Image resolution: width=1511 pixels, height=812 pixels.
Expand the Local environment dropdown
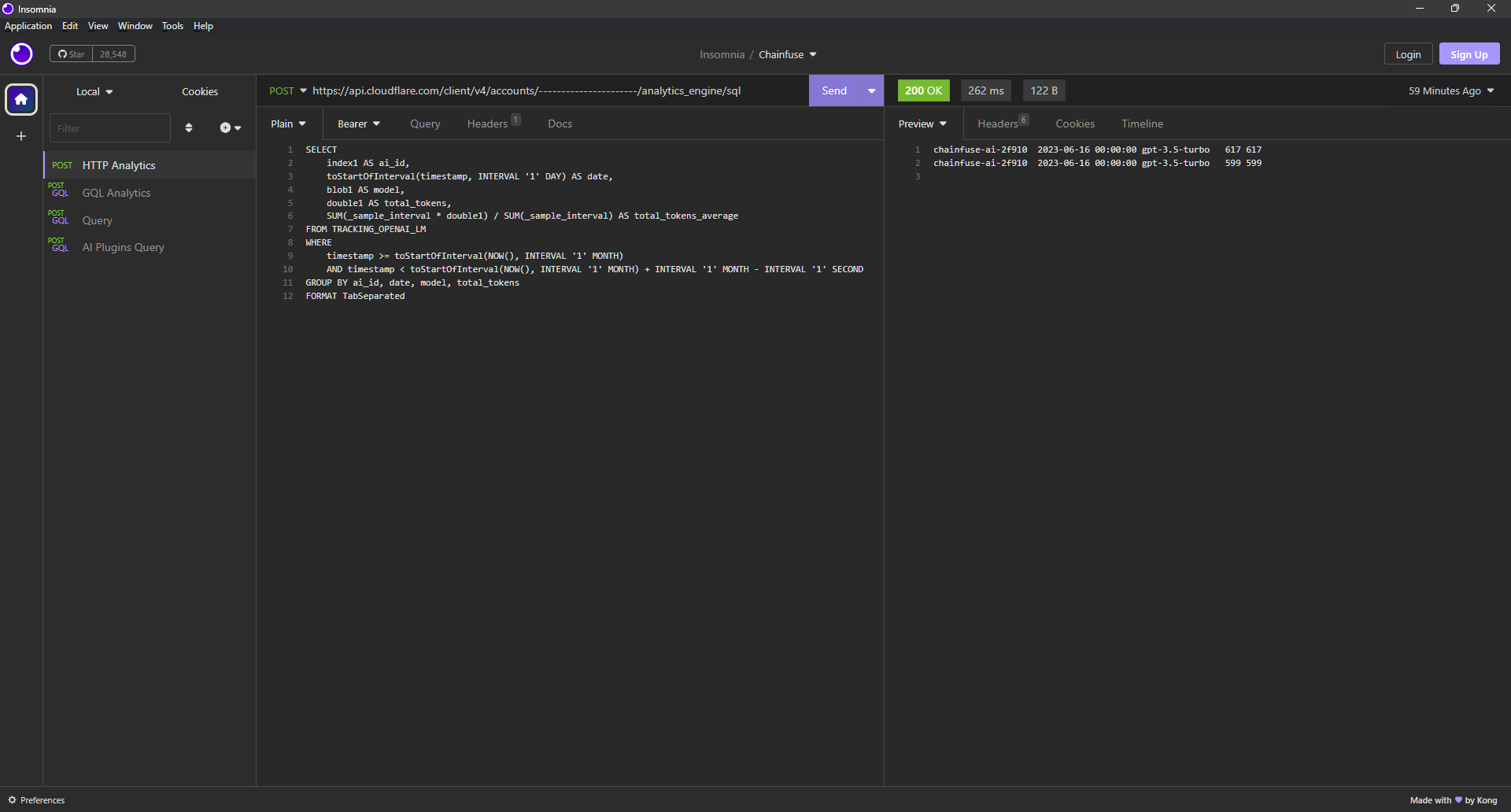coord(94,91)
